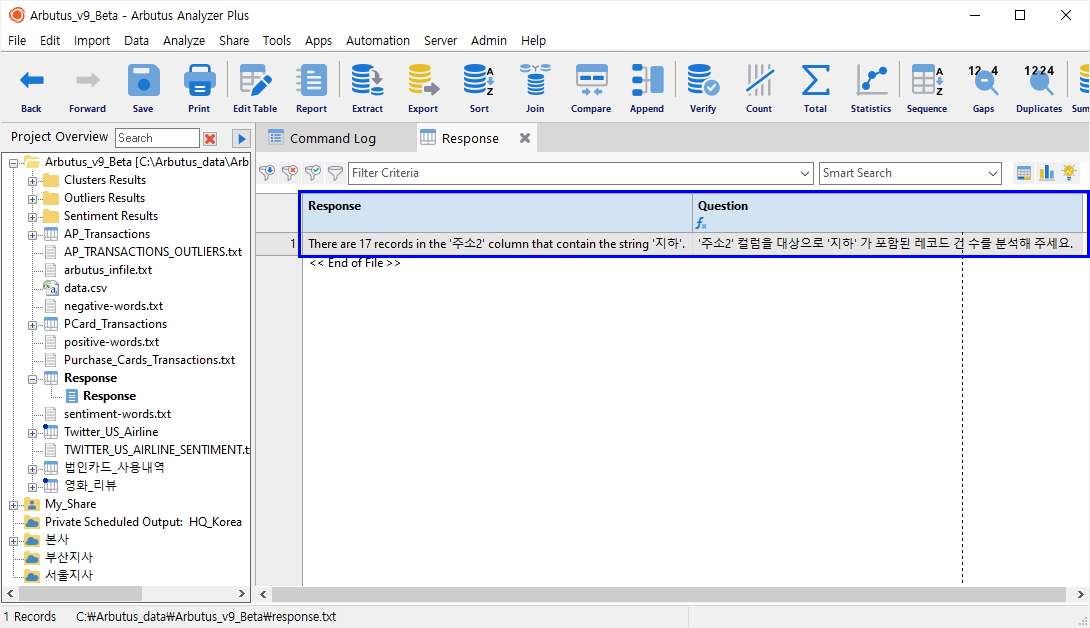Click the Question column header
The width and height of the screenshot is (1090, 628).
888,213
